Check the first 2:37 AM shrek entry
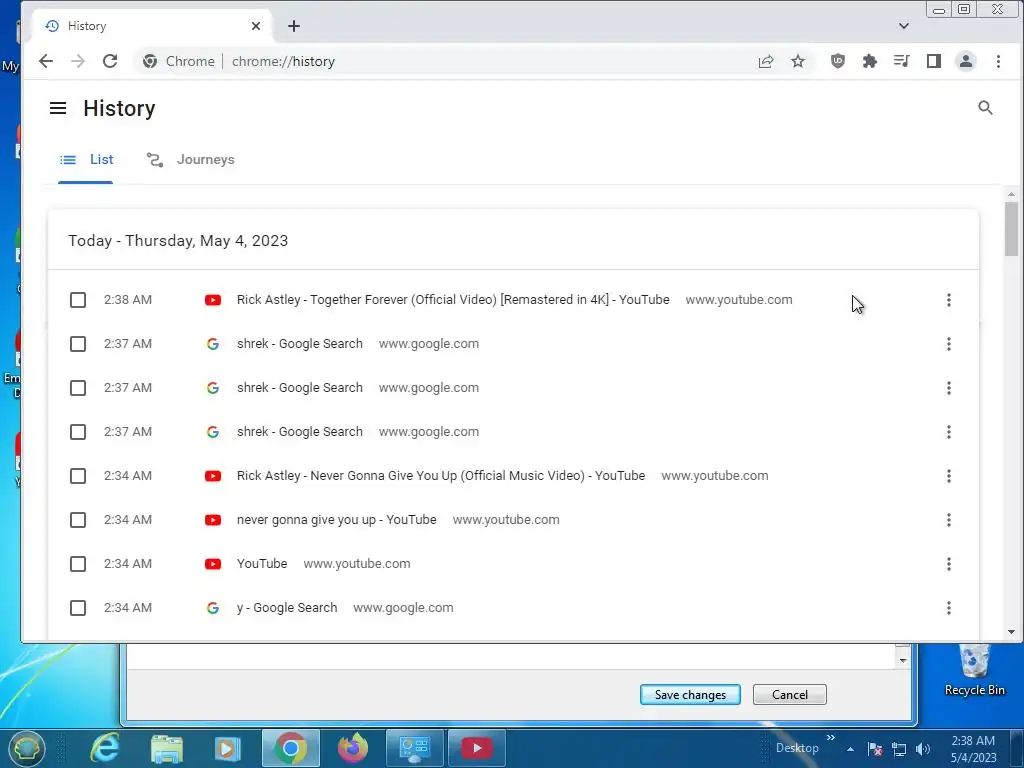1024x768 pixels. tap(78, 344)
